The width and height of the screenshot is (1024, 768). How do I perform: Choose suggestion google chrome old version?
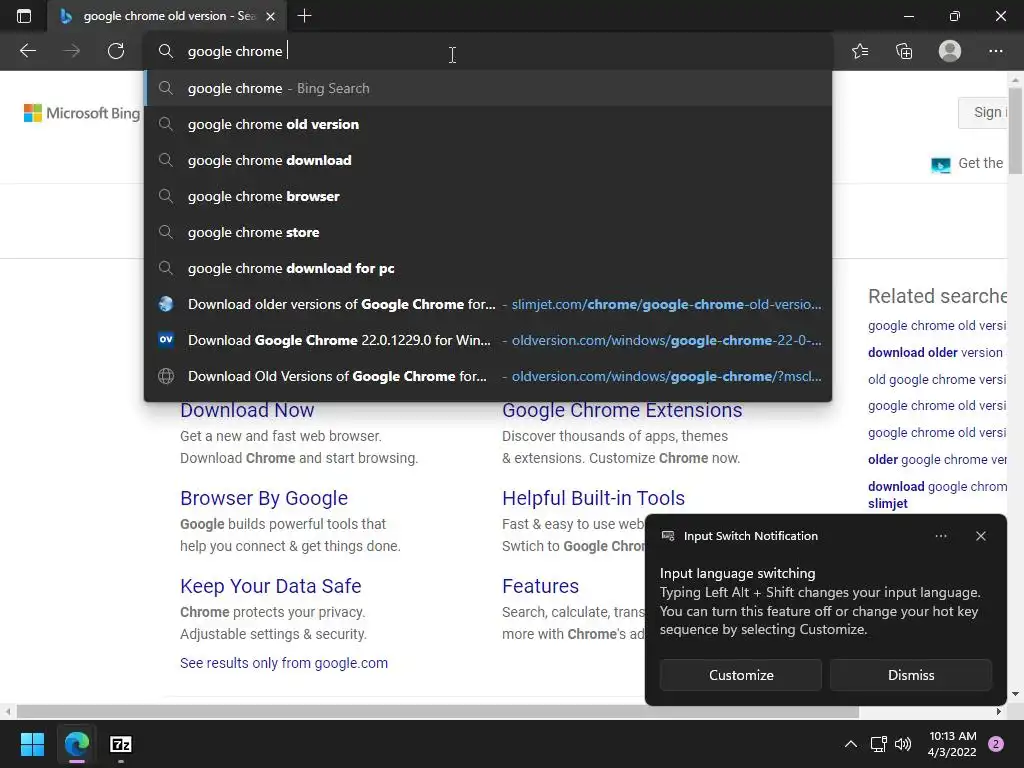coord(488,124)
